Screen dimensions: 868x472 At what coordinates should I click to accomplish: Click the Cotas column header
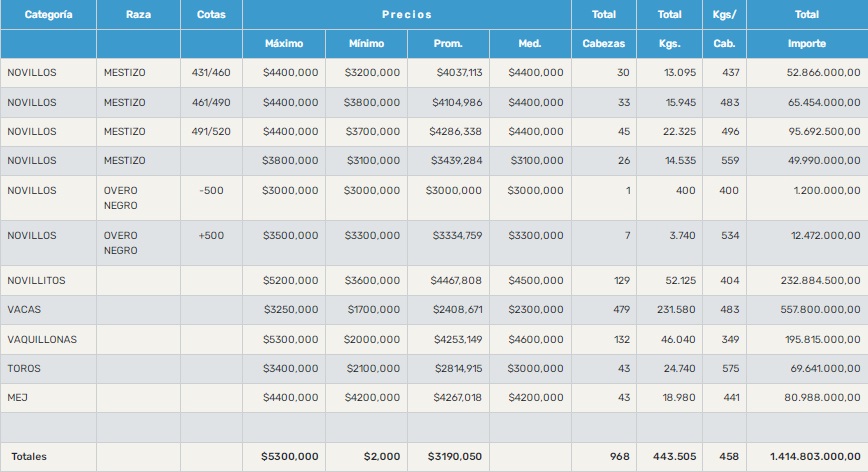[211, 15]
